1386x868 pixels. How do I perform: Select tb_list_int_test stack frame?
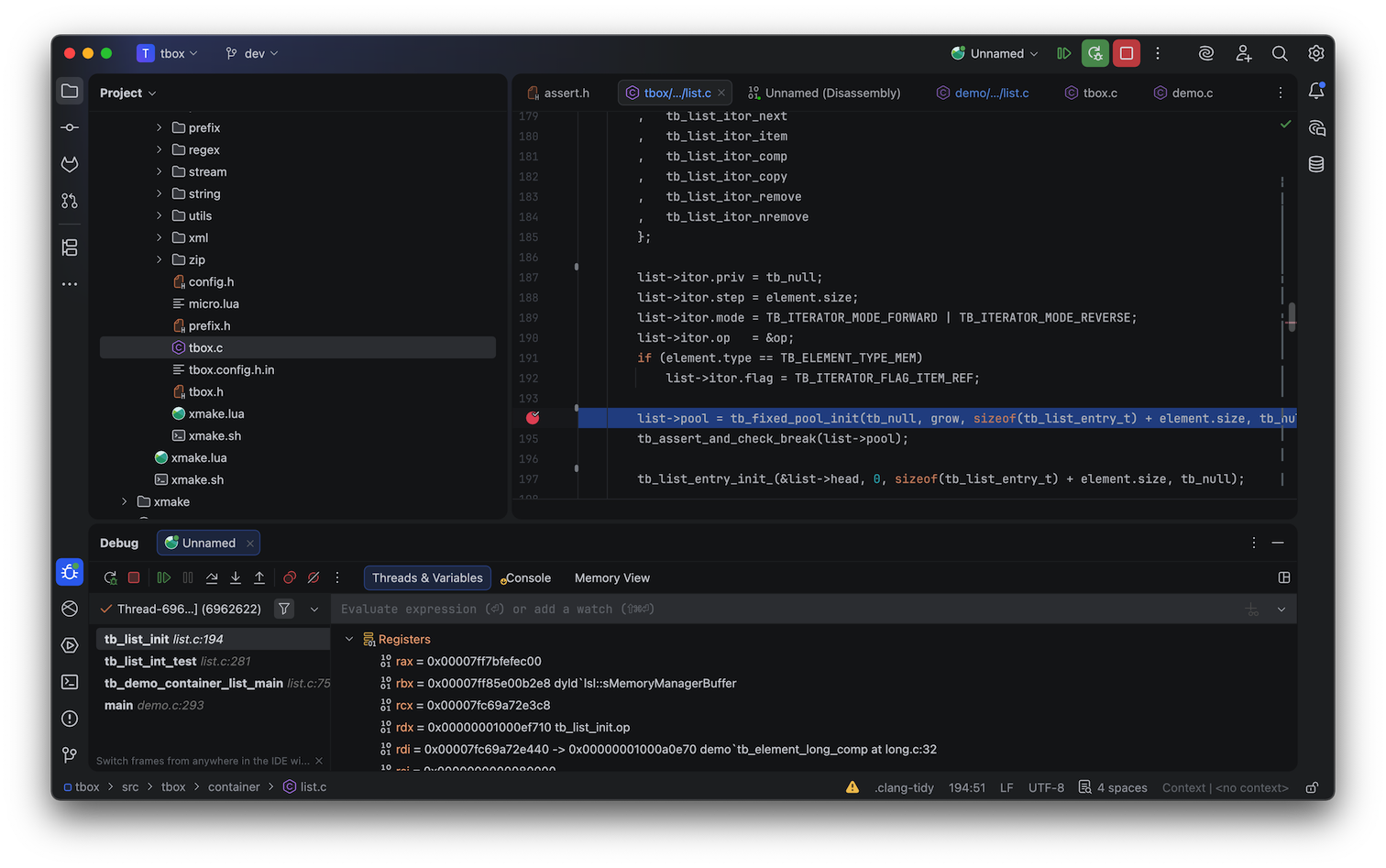pyautogui.click(x=150, y=661)
